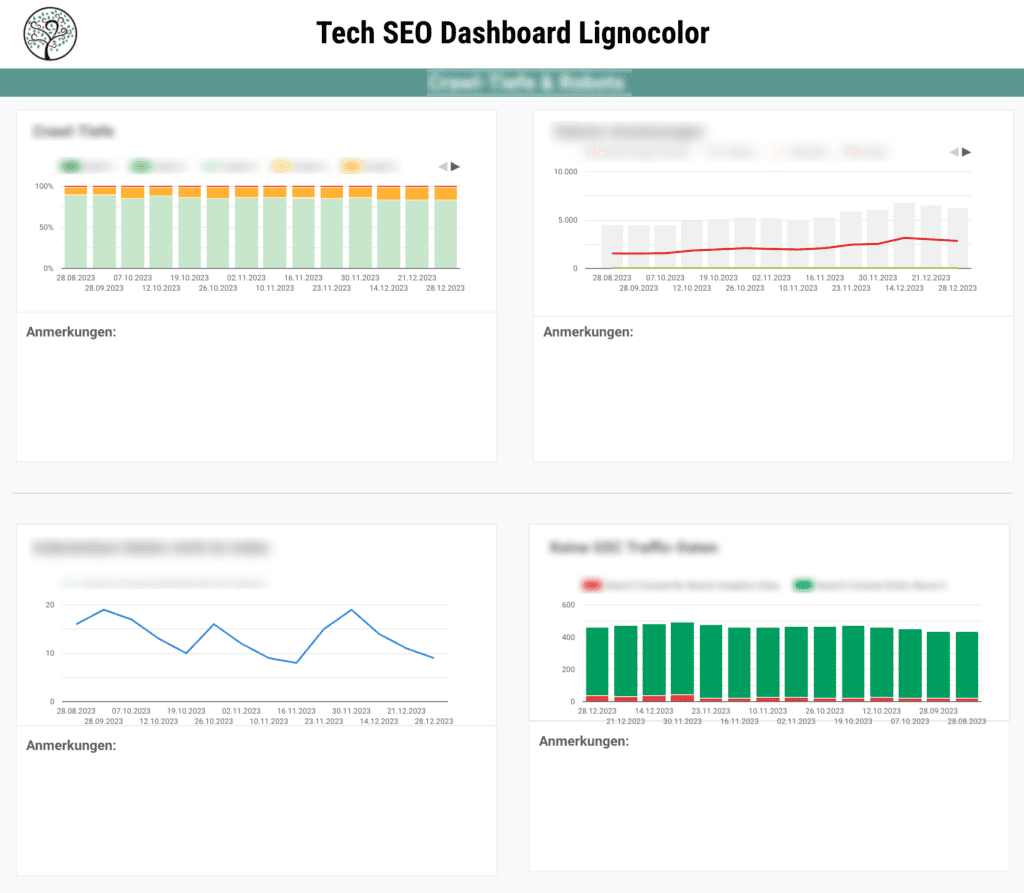This screenshot has height=893, width=1024.
Task: Click the 50% axis label in stacked chart
Action: point(46,227)
